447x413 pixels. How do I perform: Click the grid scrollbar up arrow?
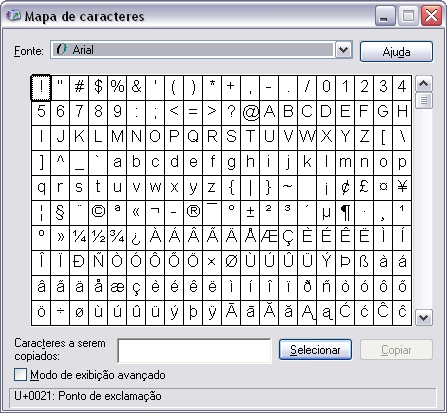click(424, 84)
